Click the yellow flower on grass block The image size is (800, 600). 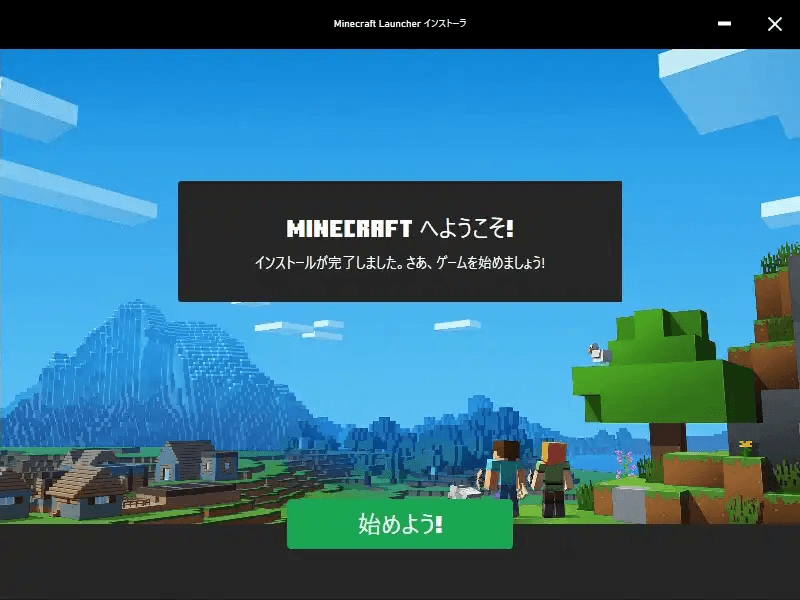coord(745,445)
